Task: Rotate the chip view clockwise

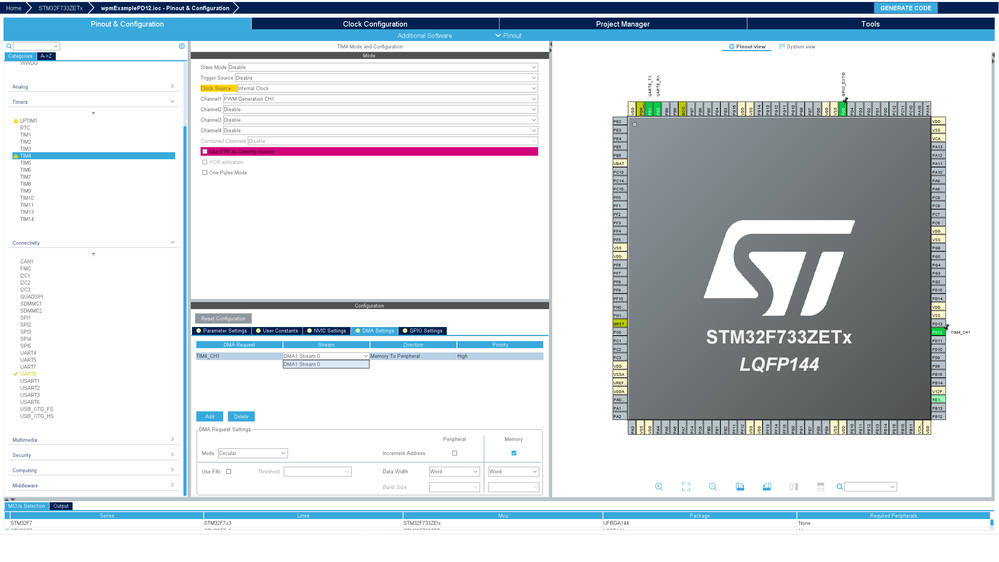Action: (740, 487)
